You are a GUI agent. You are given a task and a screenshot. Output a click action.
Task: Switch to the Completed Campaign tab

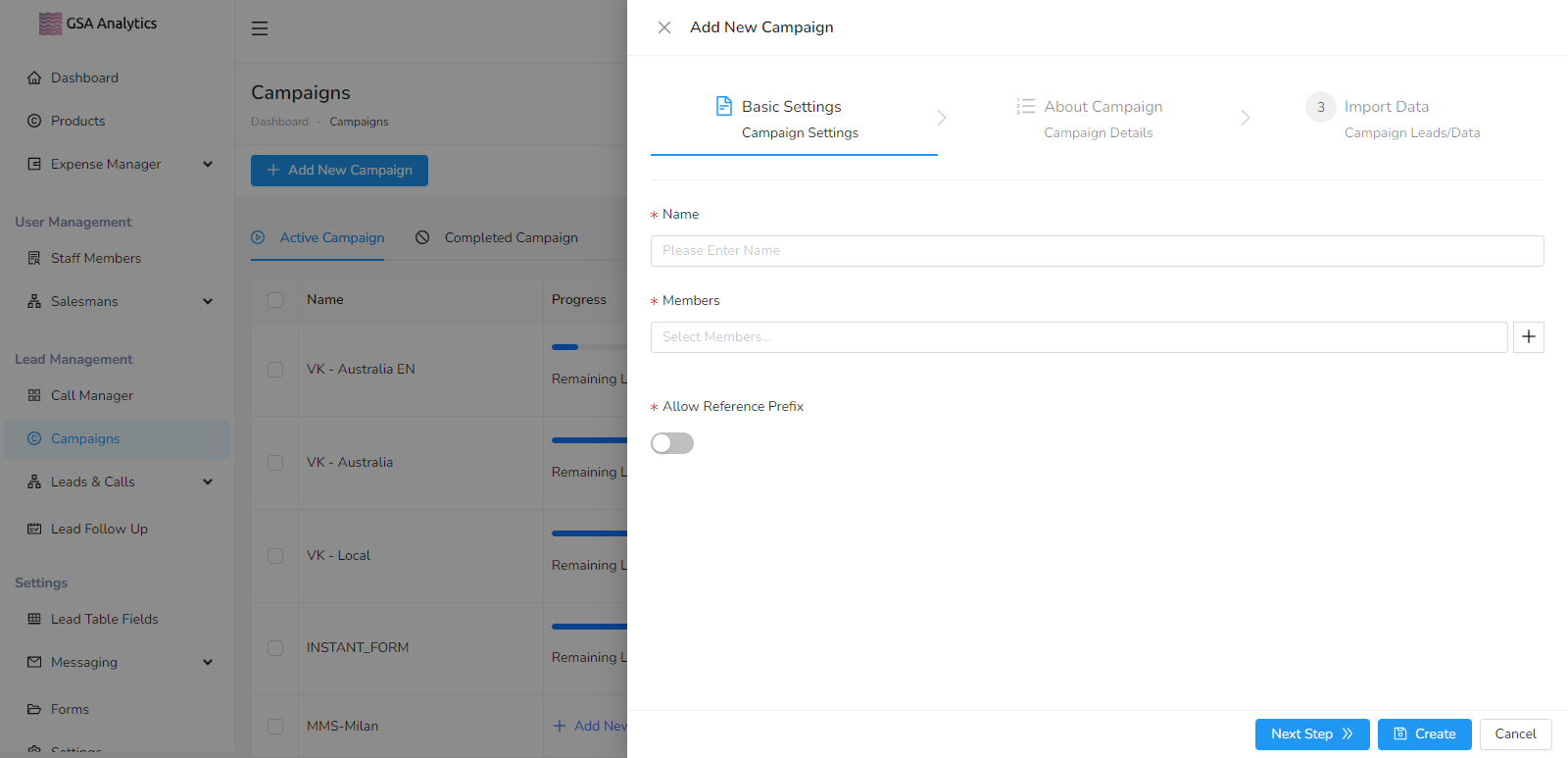pos(497,237)
